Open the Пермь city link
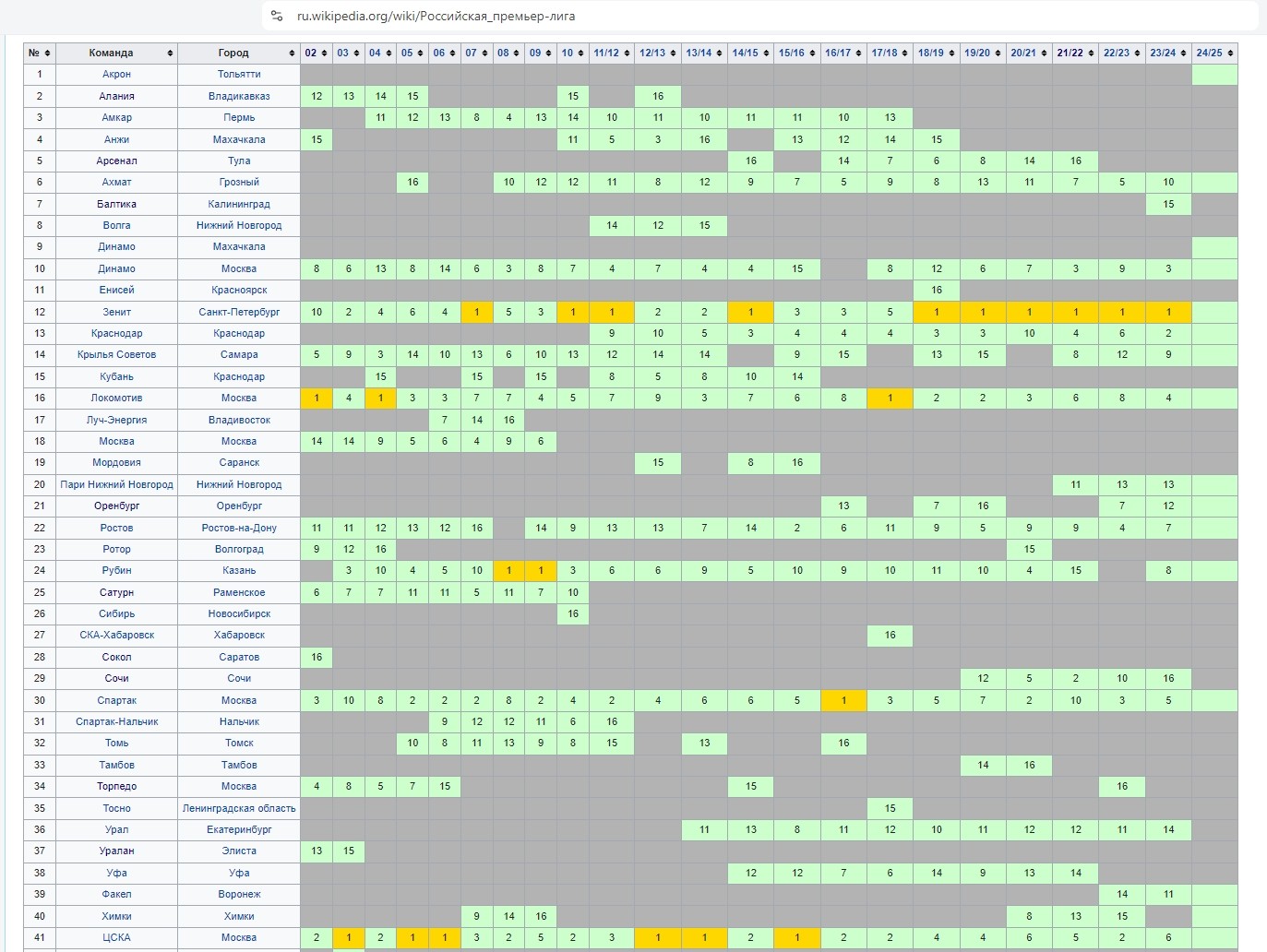Screen dimensions: 1267x952 pyautogui.click(x=239, y=117)
